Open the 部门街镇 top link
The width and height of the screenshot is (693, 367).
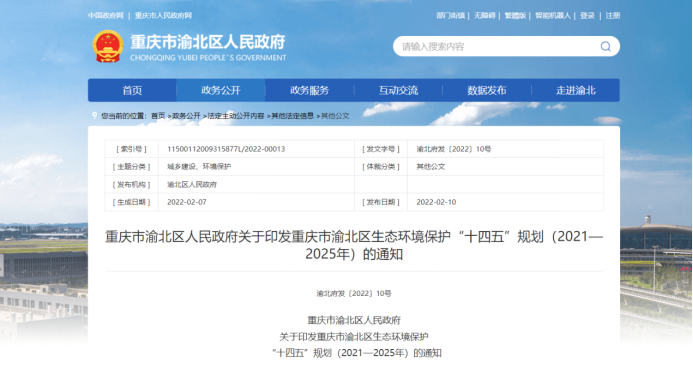pyautogui.click(x=450, y=15)
